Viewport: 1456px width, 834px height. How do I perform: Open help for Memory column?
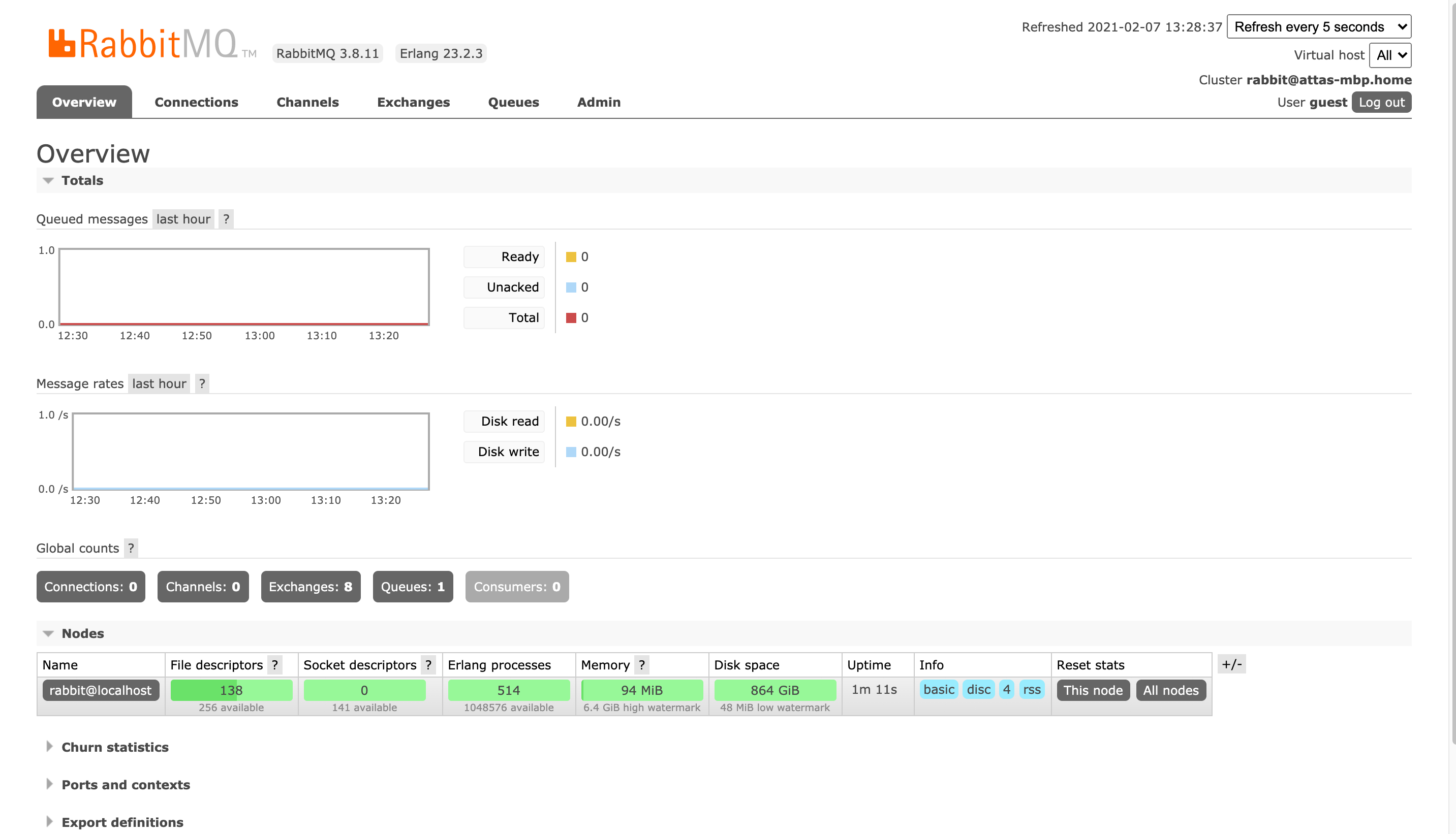coord(642,665)
